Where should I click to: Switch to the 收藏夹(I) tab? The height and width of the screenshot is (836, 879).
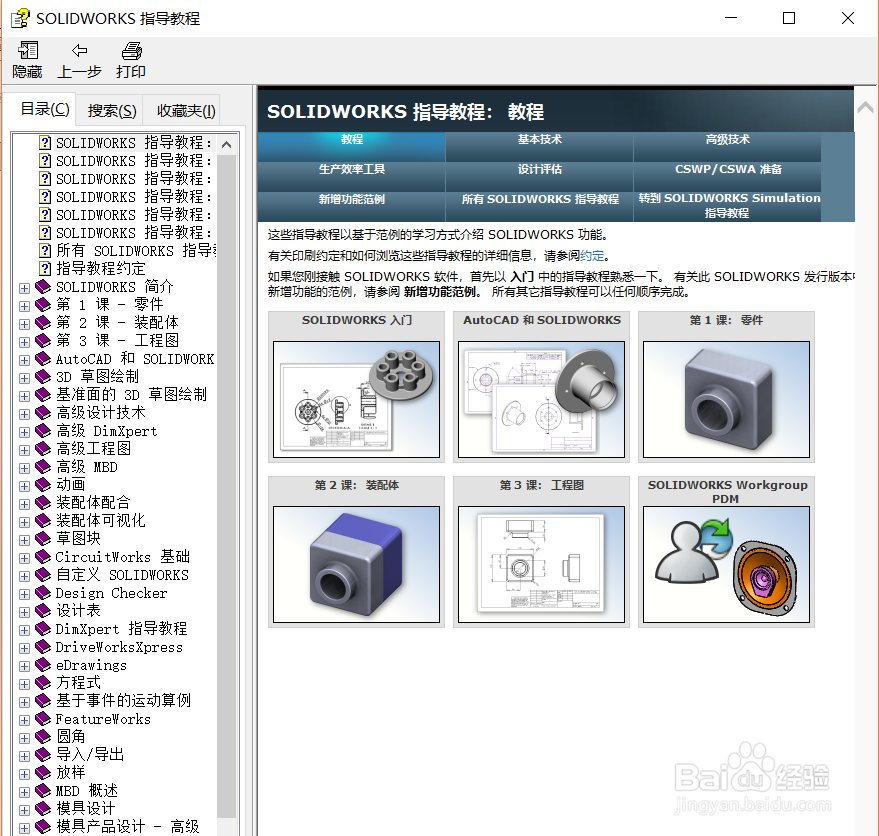(186, 110)
